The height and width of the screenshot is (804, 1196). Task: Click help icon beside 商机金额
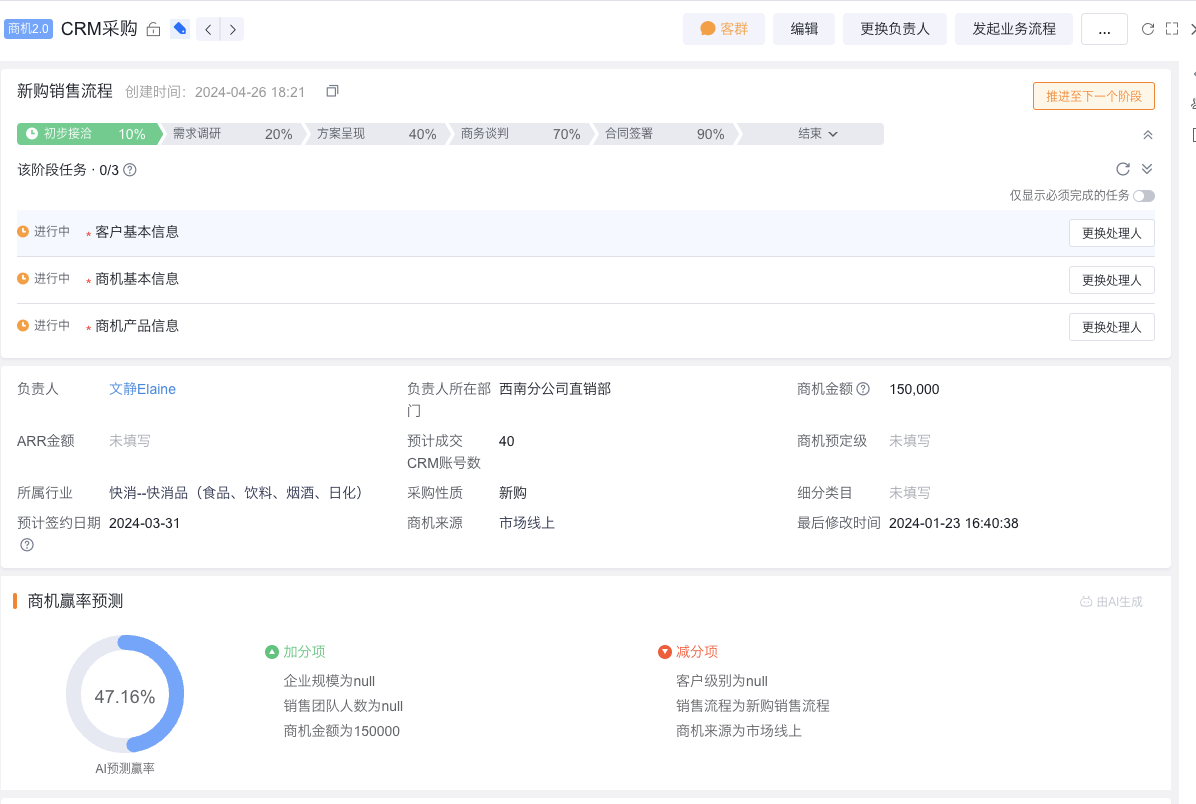863,389
